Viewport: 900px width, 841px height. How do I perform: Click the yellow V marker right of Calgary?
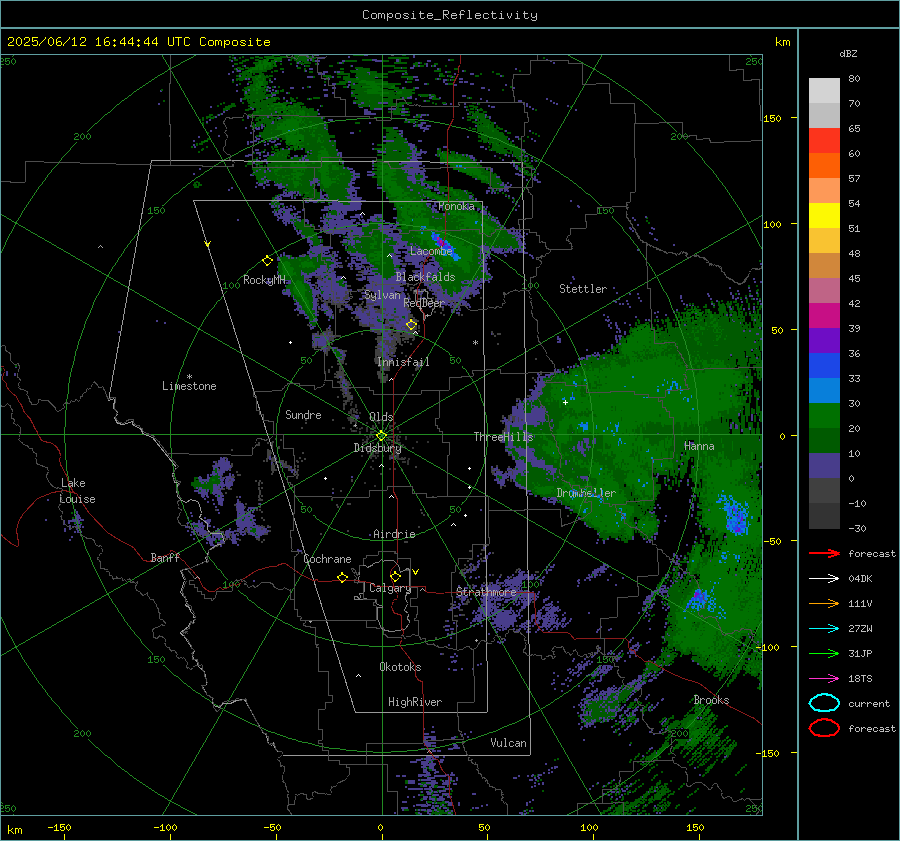[416, 572]
